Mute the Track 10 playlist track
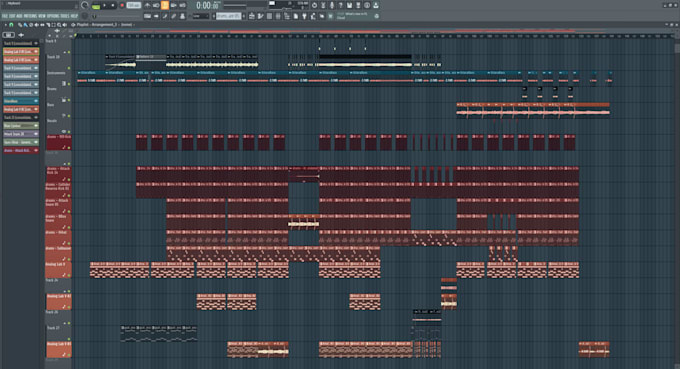Screen dimensions: 680x369 [x=69, y=68]
